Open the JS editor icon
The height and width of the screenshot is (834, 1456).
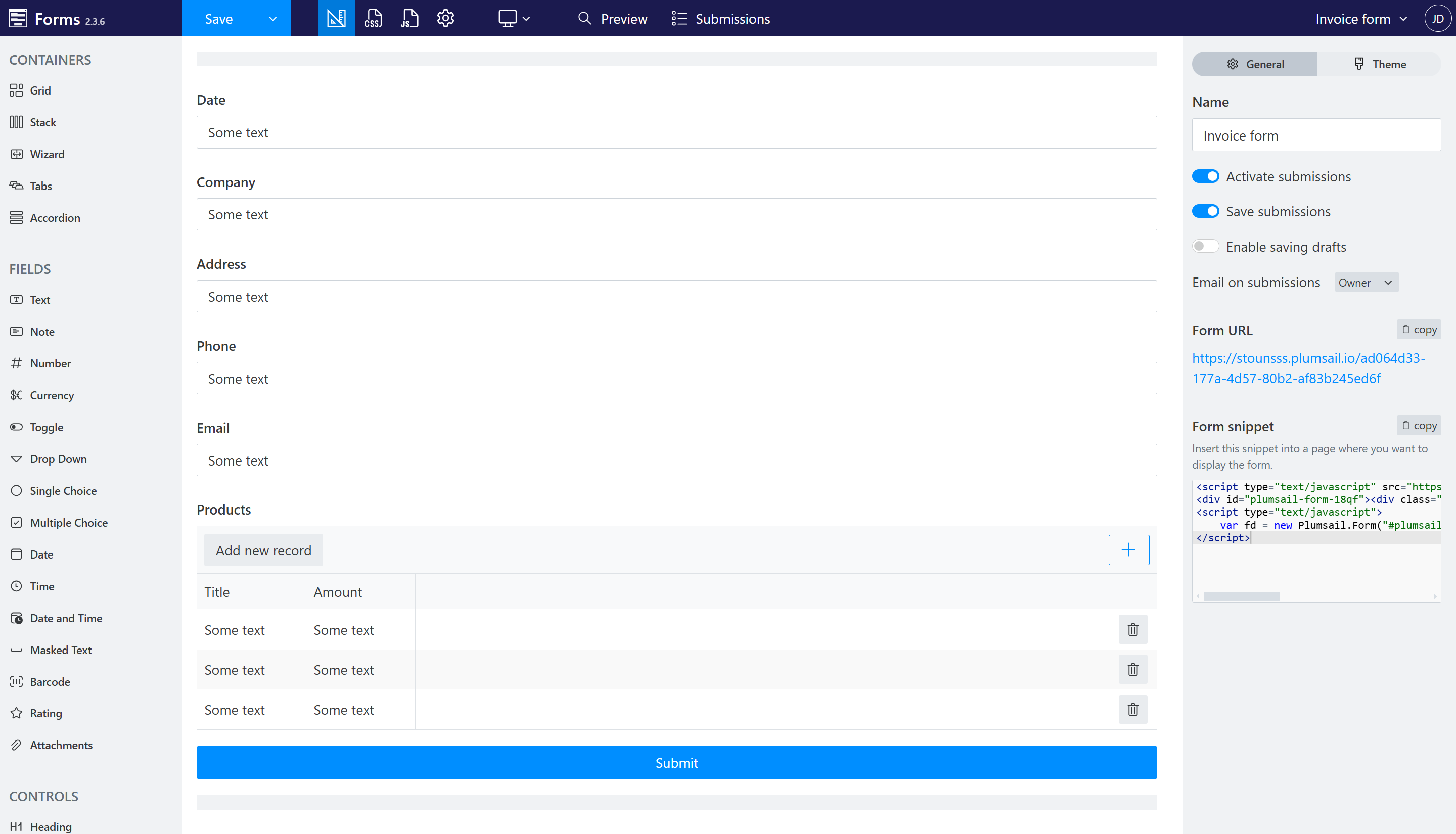(x=409, y=18)
